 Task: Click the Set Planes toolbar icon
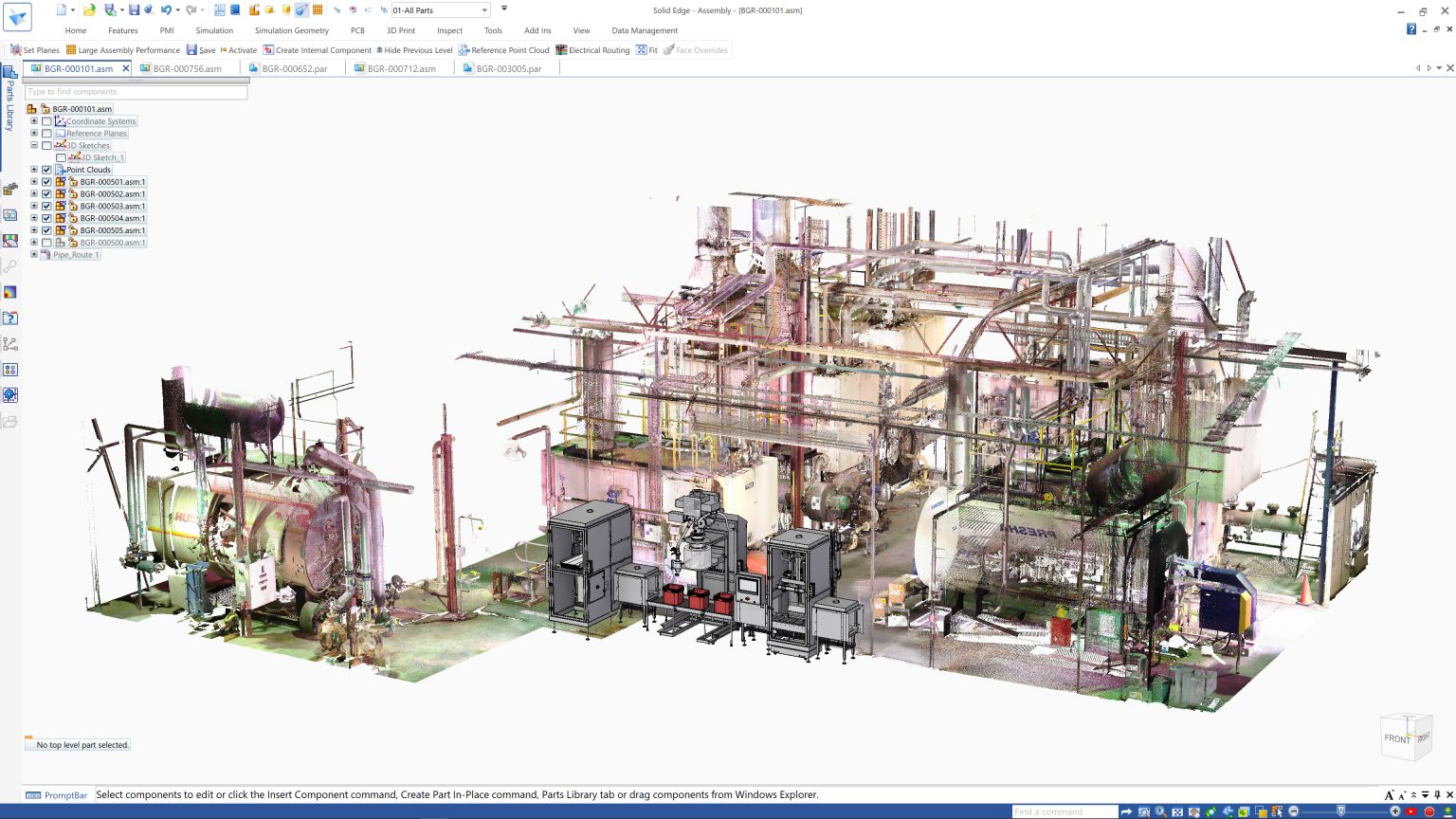[16, 50]
